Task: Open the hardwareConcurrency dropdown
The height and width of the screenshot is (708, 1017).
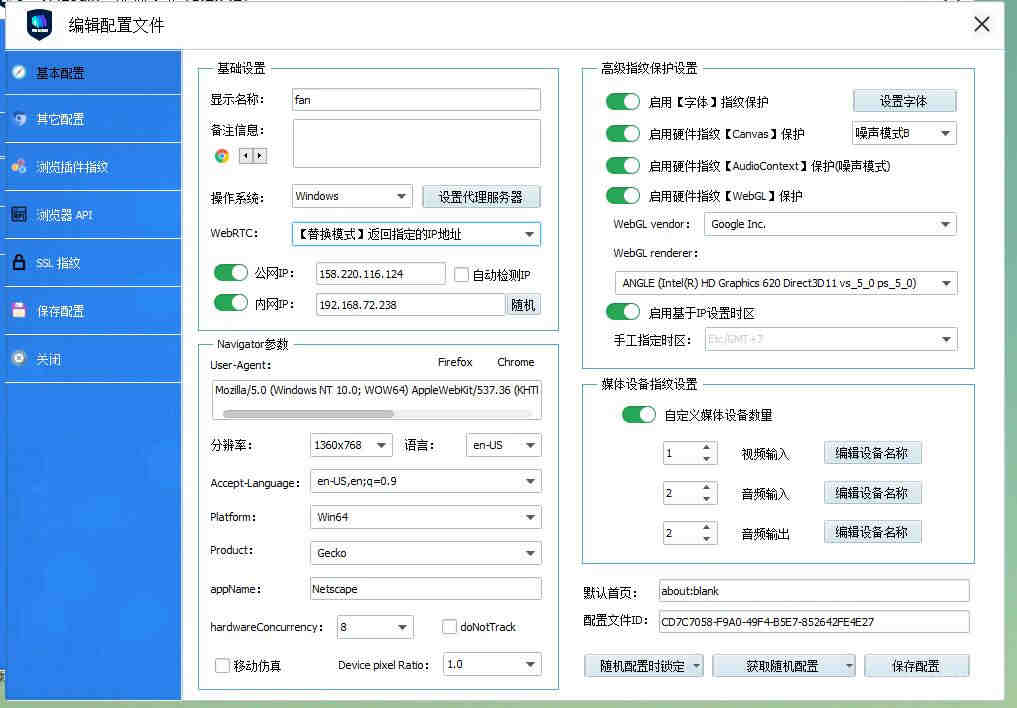Action: (375, 627)
